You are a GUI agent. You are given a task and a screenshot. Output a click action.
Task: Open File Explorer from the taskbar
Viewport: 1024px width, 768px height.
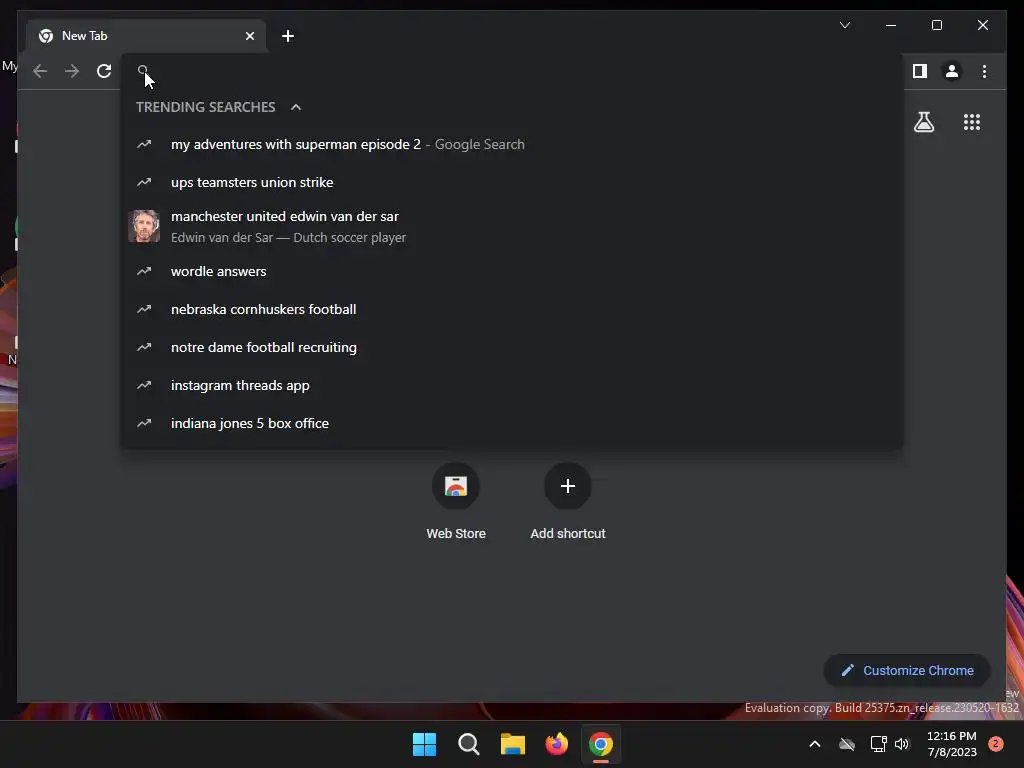point(513,744)
